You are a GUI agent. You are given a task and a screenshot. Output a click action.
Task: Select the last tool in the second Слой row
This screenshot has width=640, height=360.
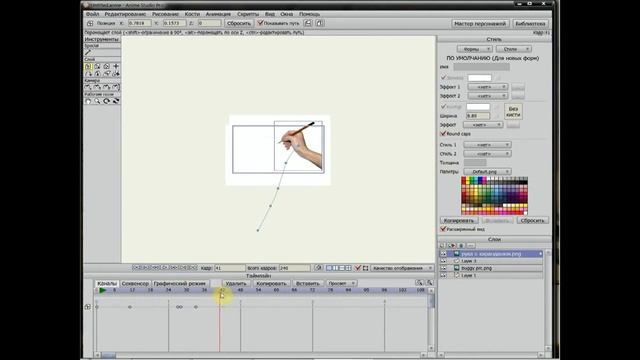tap(116, 73)
